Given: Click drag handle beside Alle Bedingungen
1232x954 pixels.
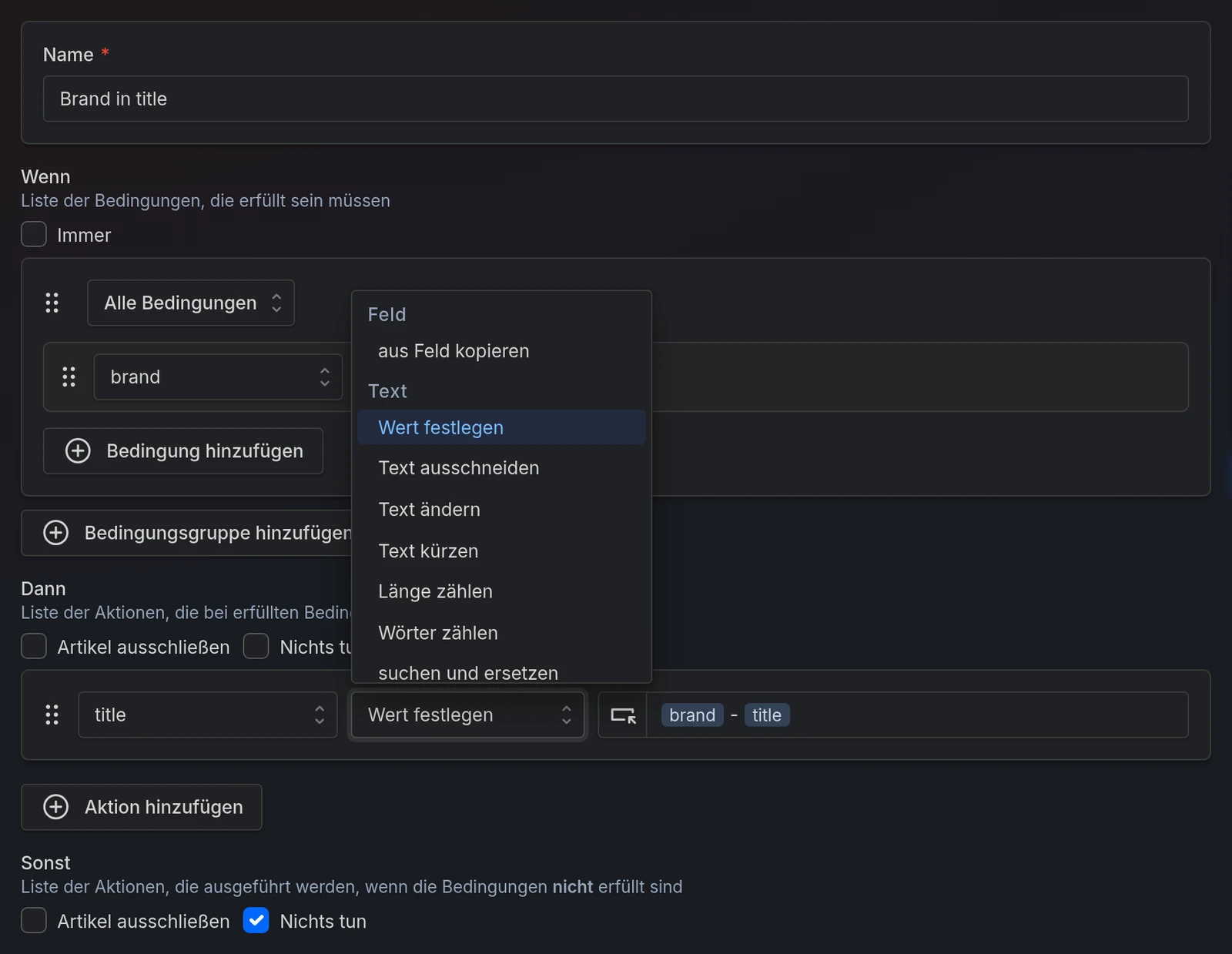Looking at the screenshot, I should [52, 303].
